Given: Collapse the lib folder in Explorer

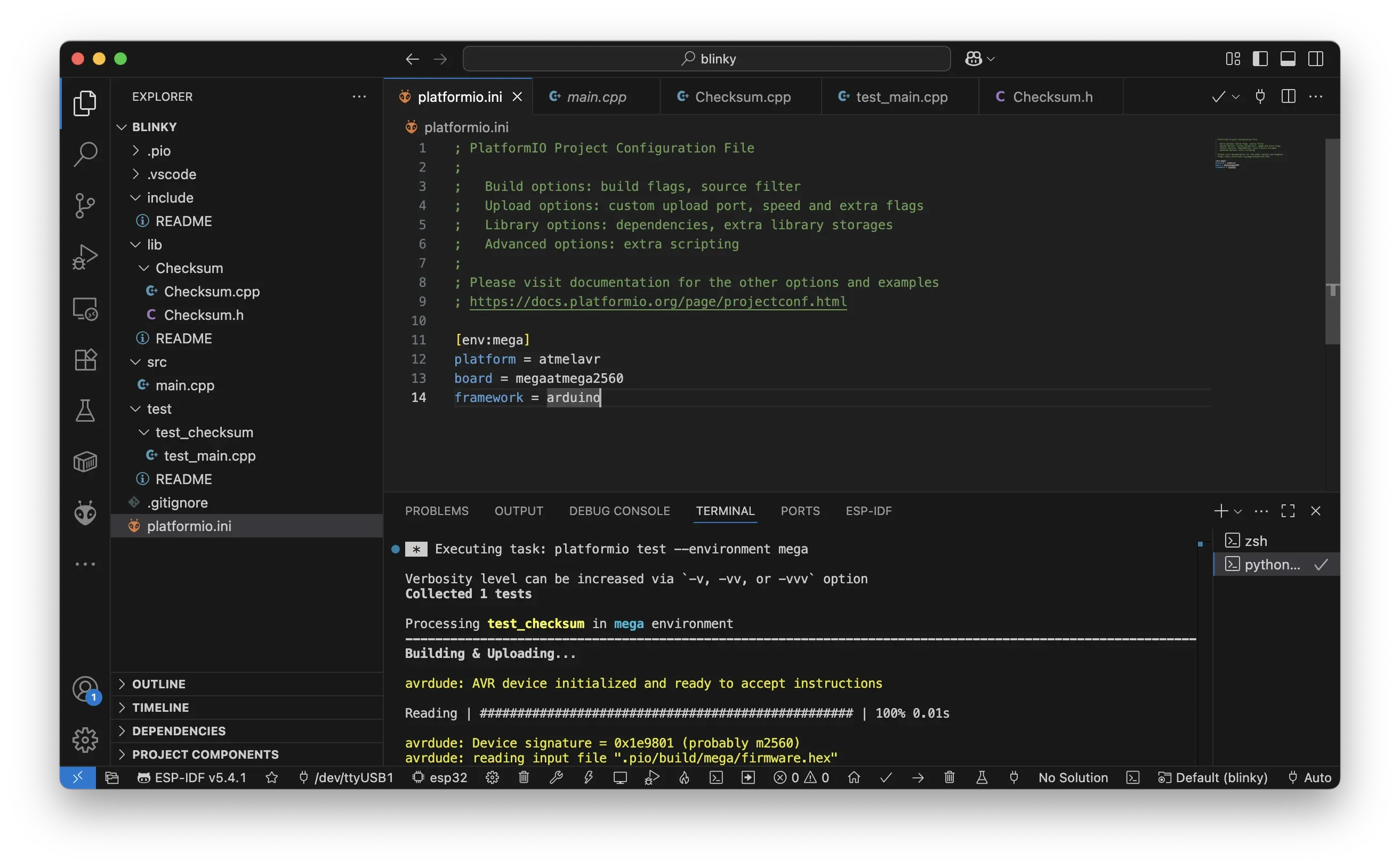Looking at the screenshot, I should coord(135,245).
